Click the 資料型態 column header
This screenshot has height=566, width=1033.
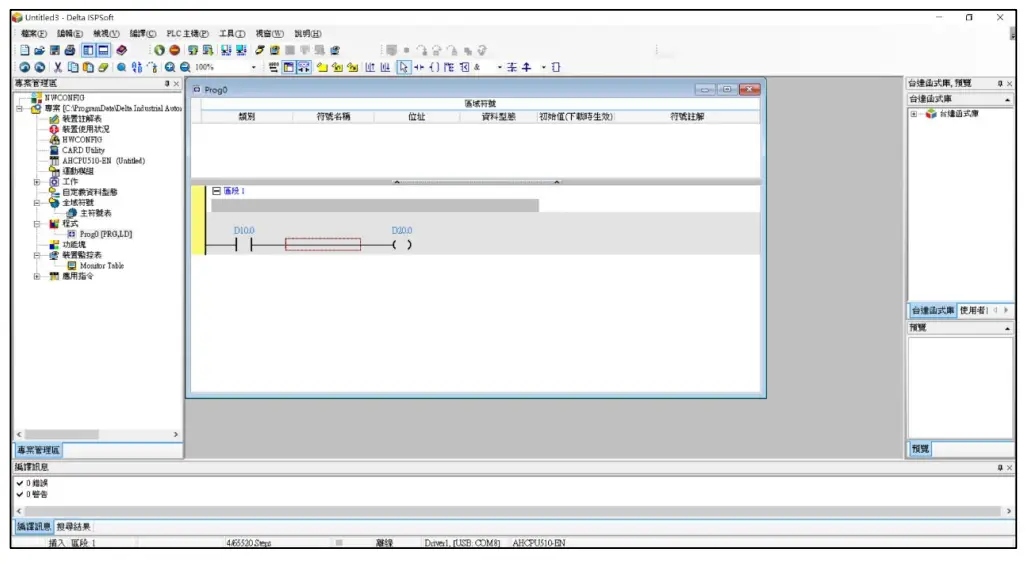click(498, 117)
